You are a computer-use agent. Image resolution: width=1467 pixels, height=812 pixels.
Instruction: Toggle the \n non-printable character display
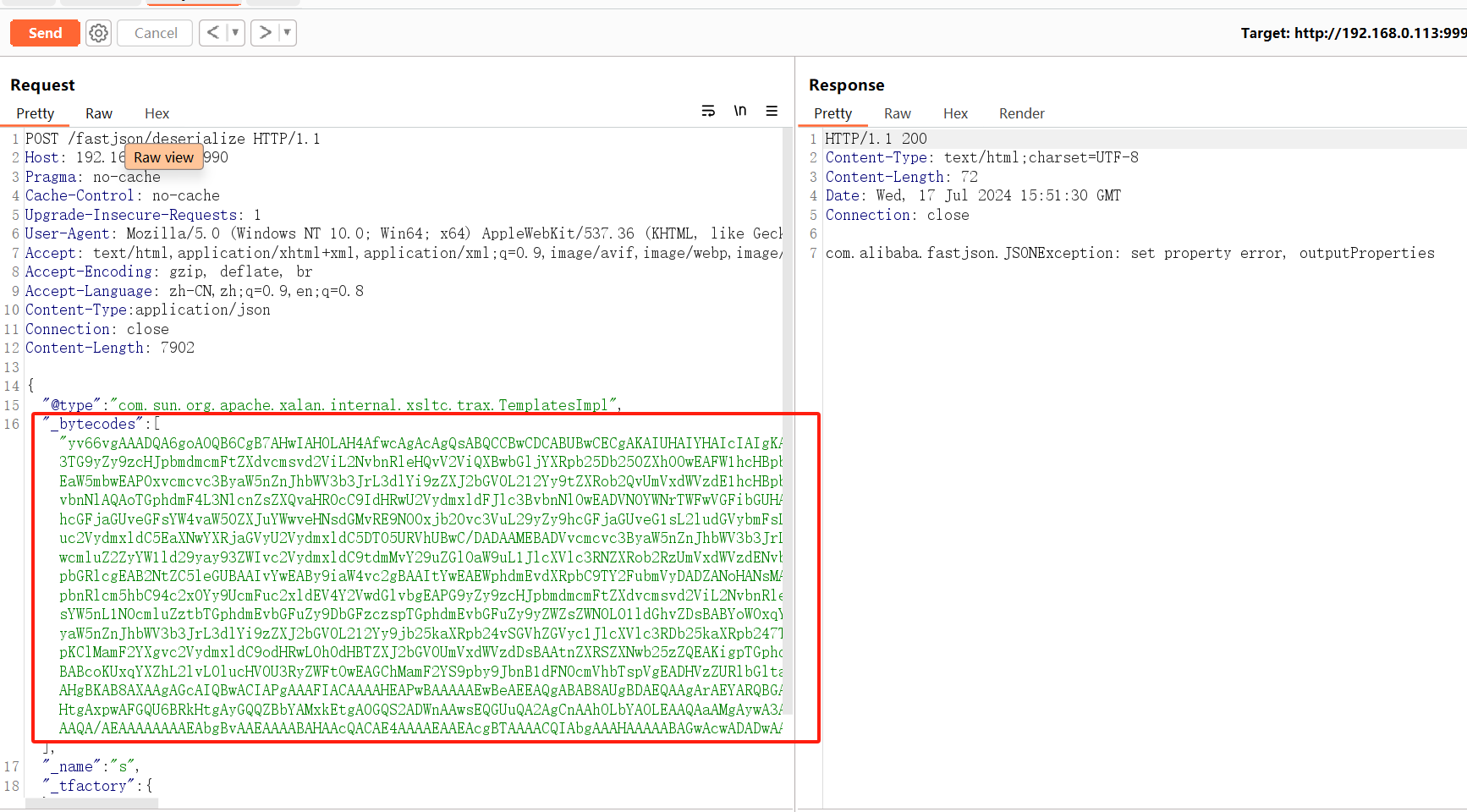pyautogui.click(x=740, y=111)
